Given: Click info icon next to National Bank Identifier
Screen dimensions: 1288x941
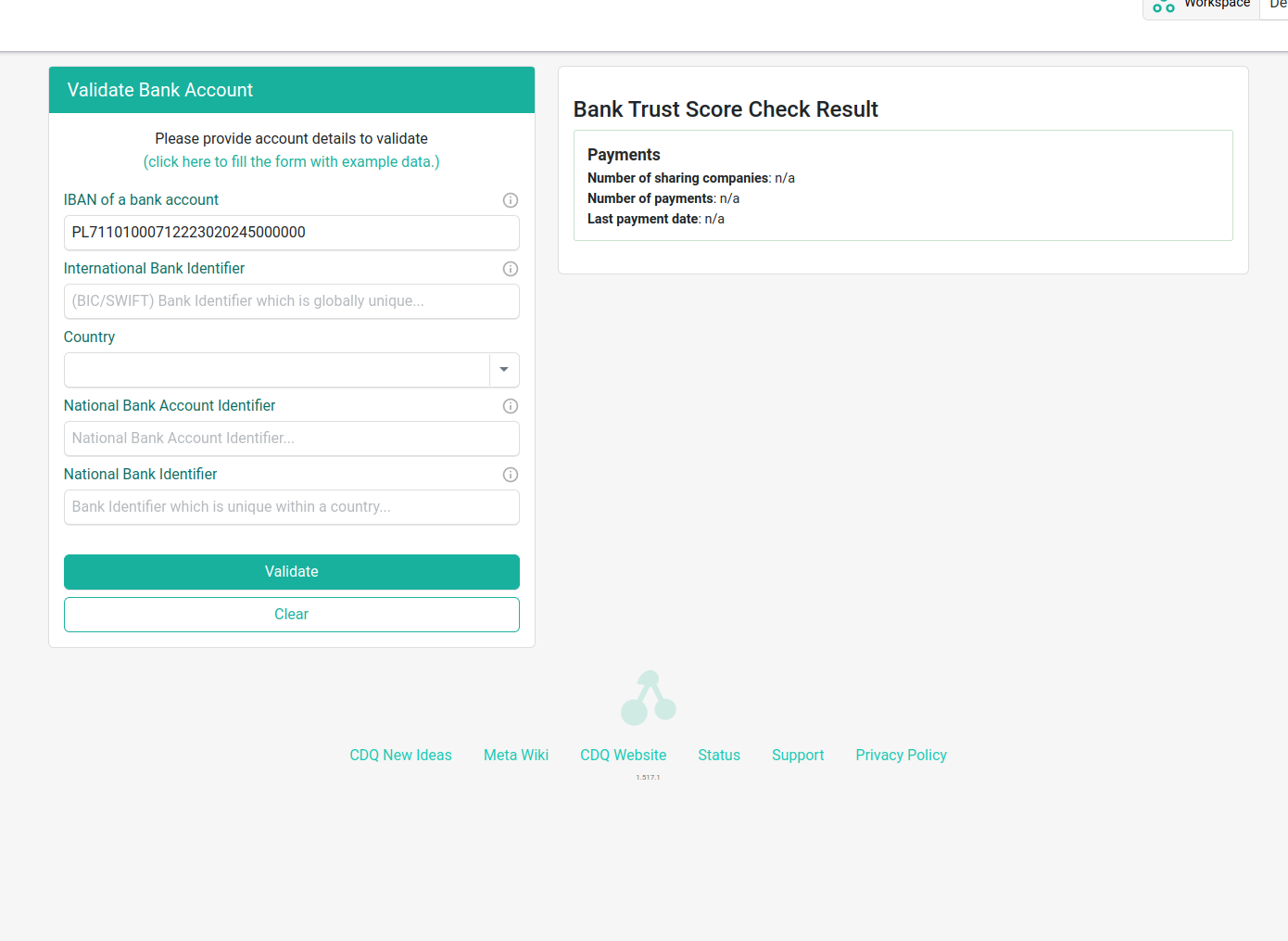Looking at the screenshot, I should coord(510,475).
